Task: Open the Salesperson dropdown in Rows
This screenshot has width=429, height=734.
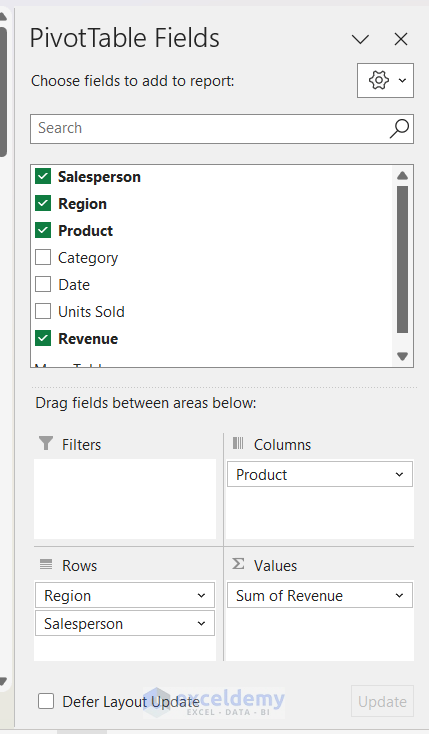Action: point(201,624)
